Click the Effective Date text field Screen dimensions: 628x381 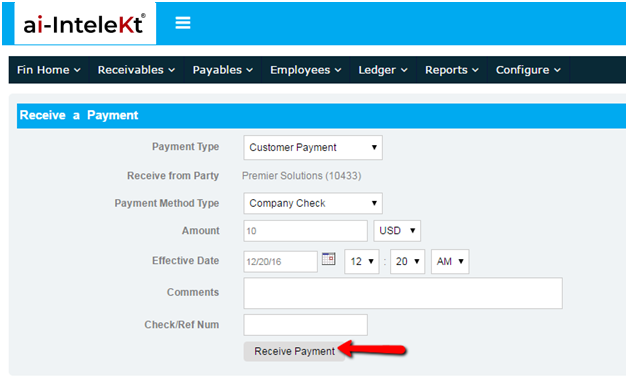coord(280,262)
